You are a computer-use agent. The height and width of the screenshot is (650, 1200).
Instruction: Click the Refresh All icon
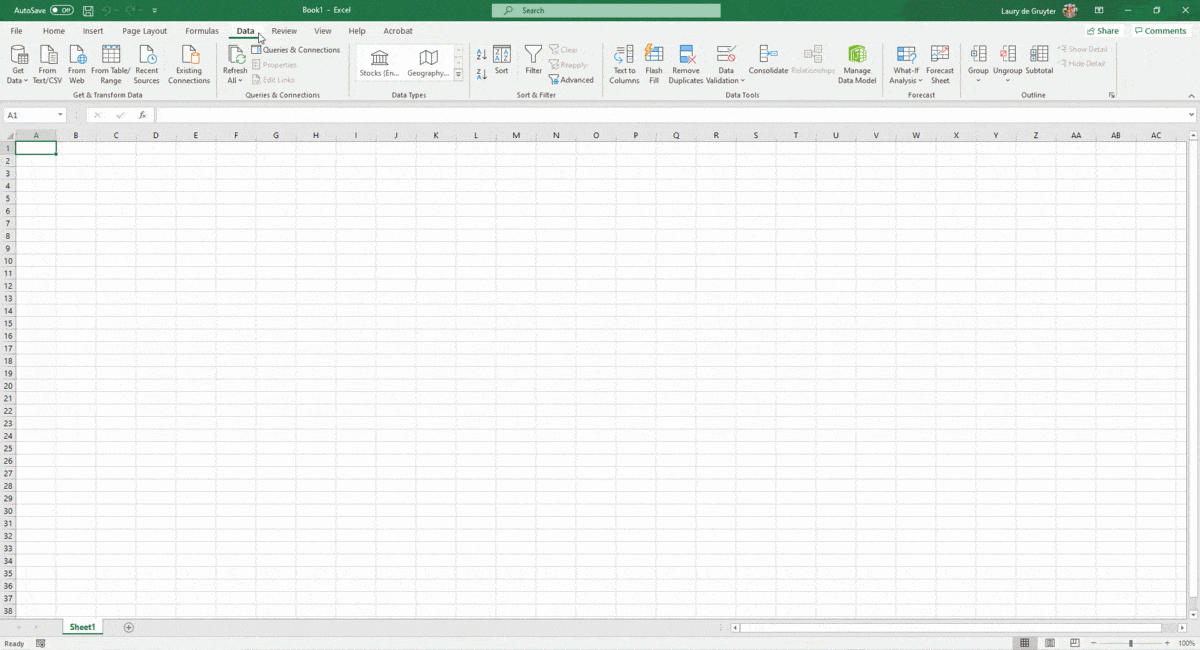pos(235,55)
